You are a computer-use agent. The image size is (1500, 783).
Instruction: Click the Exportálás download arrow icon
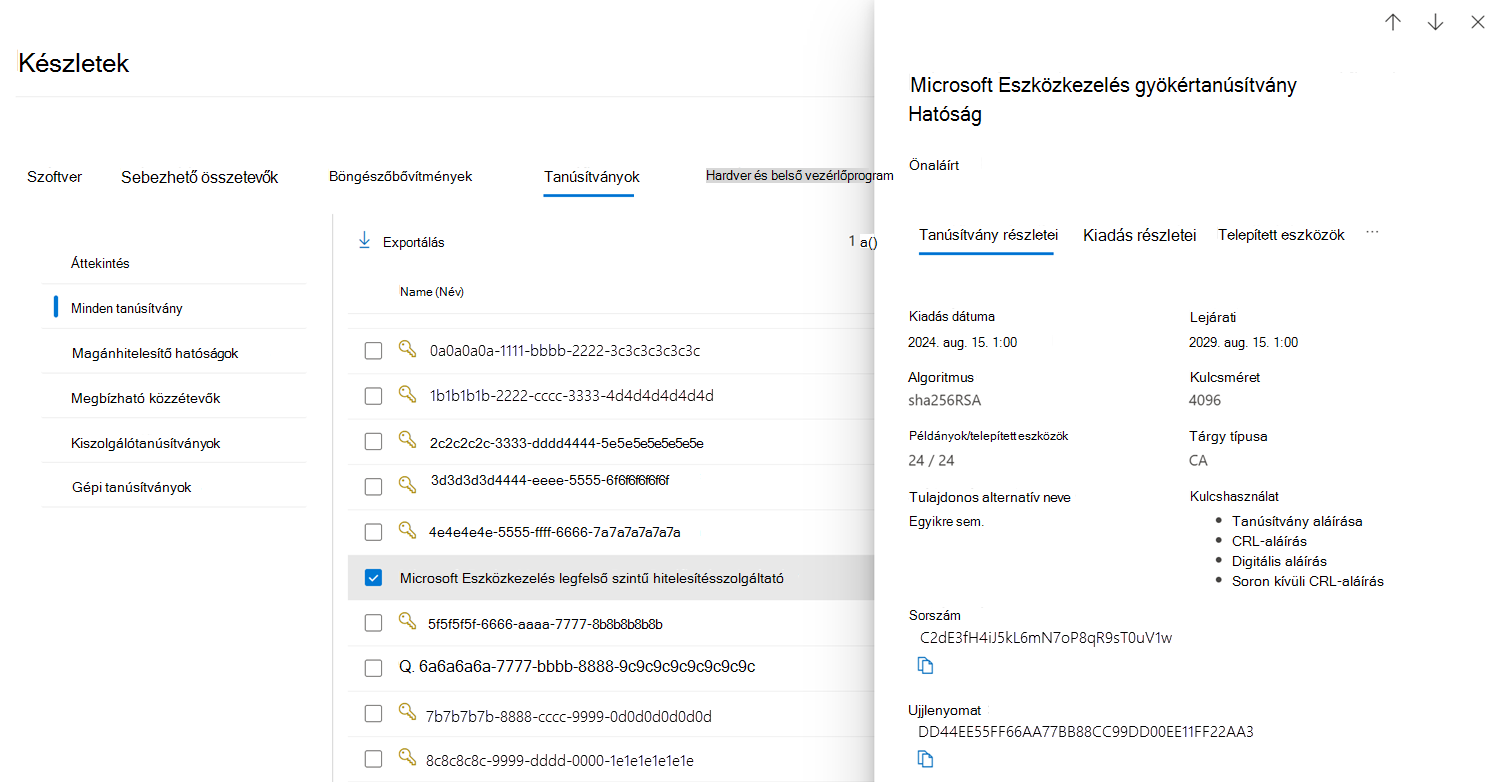pyautogui.click(x=365, y=241)
